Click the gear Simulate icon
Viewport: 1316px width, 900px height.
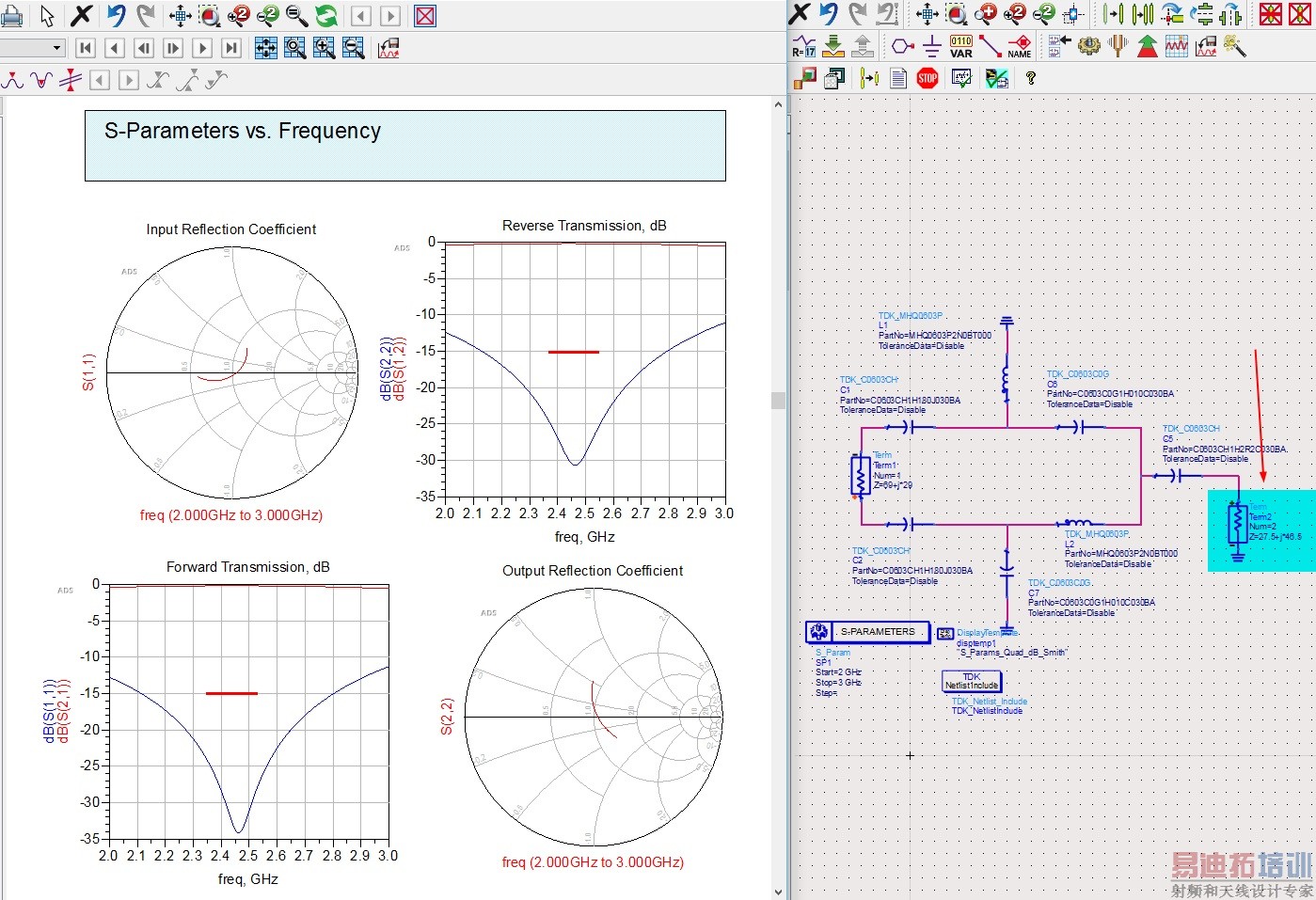pyautogui.click(x=1089, y=46)
